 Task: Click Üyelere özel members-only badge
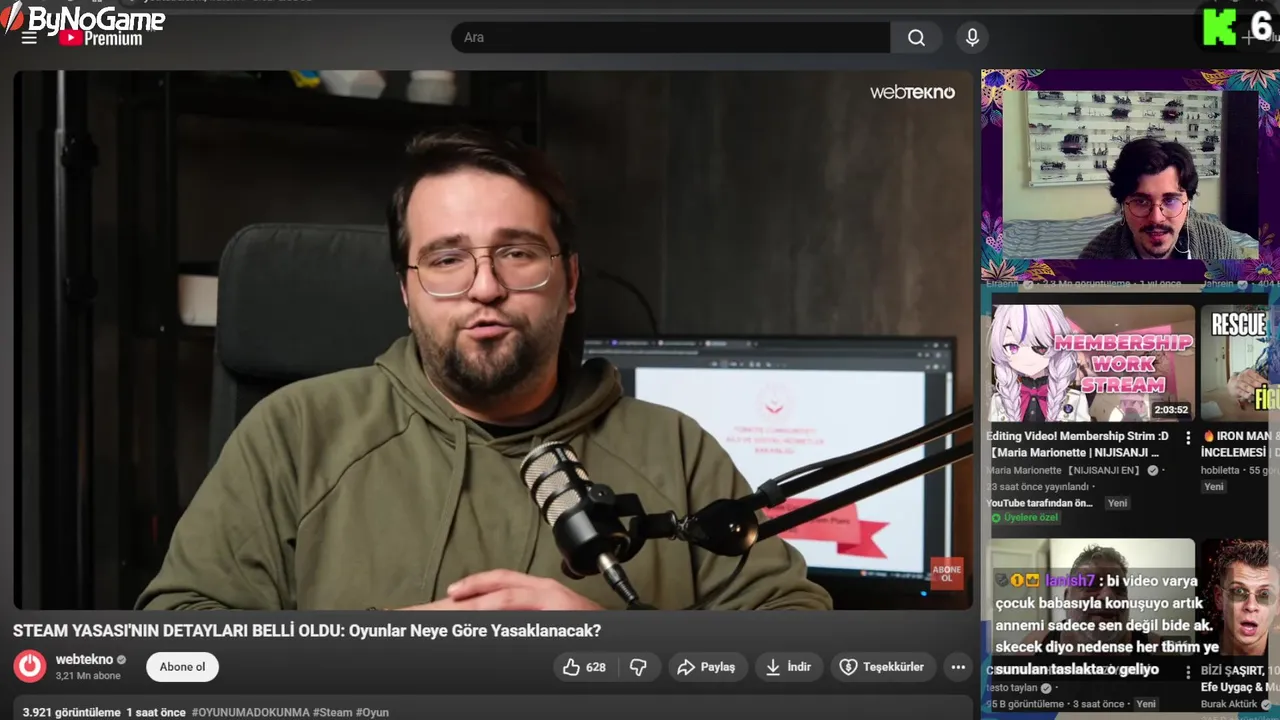pos(1024,518)
